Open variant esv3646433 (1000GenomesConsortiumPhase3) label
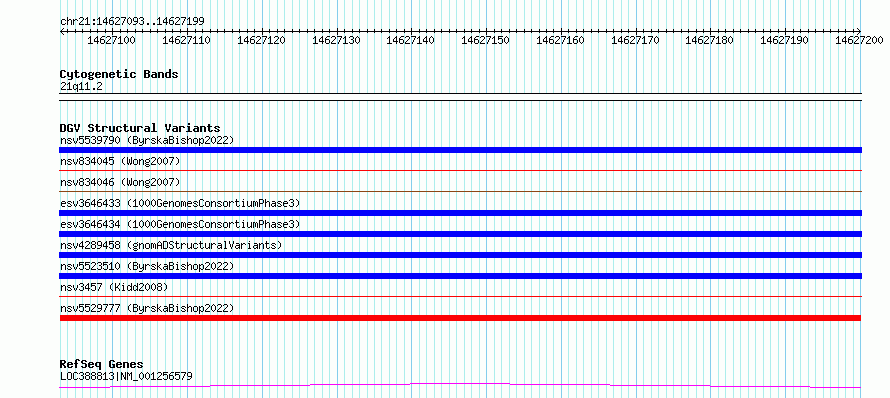This screenshot has width=890, height=398. point(180,203)
